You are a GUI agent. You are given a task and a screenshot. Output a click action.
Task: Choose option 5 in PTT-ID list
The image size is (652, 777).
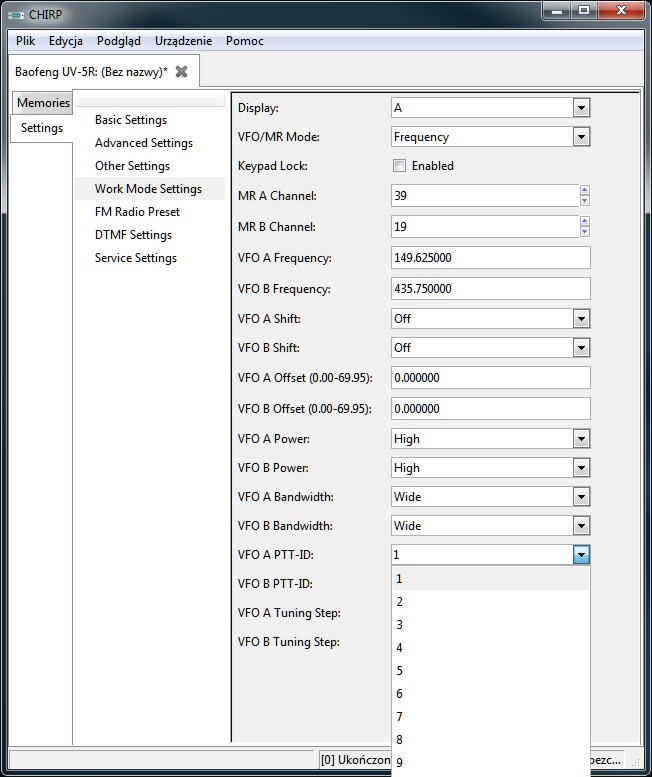[x=490, y=670]
